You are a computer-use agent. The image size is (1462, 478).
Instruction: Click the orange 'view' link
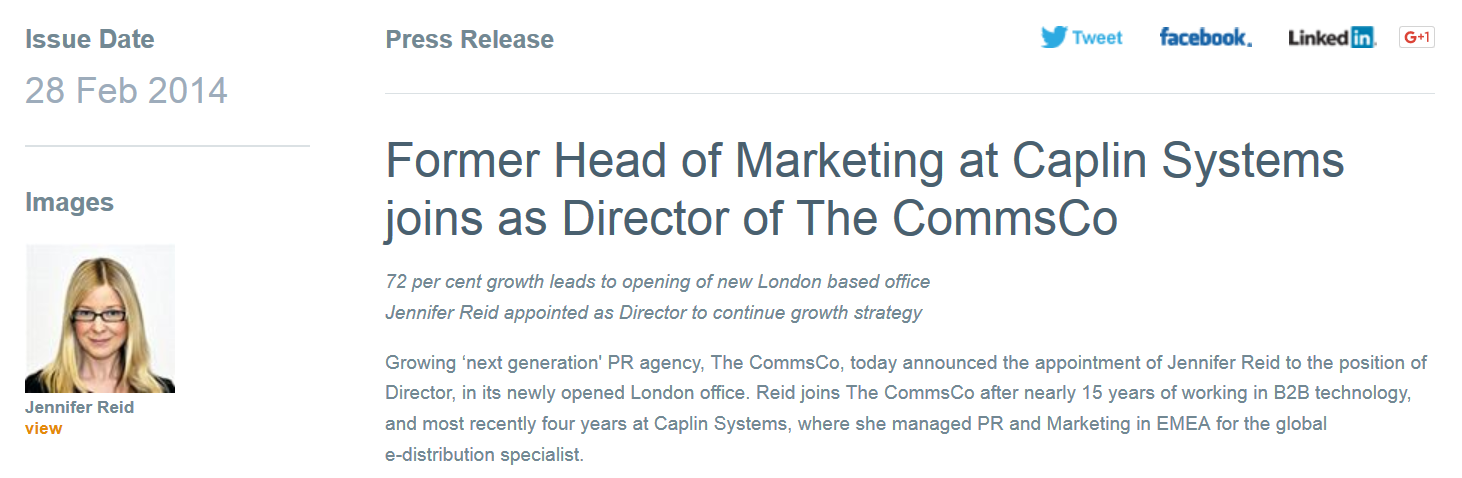pyautogui.click(x=43, y=428)
